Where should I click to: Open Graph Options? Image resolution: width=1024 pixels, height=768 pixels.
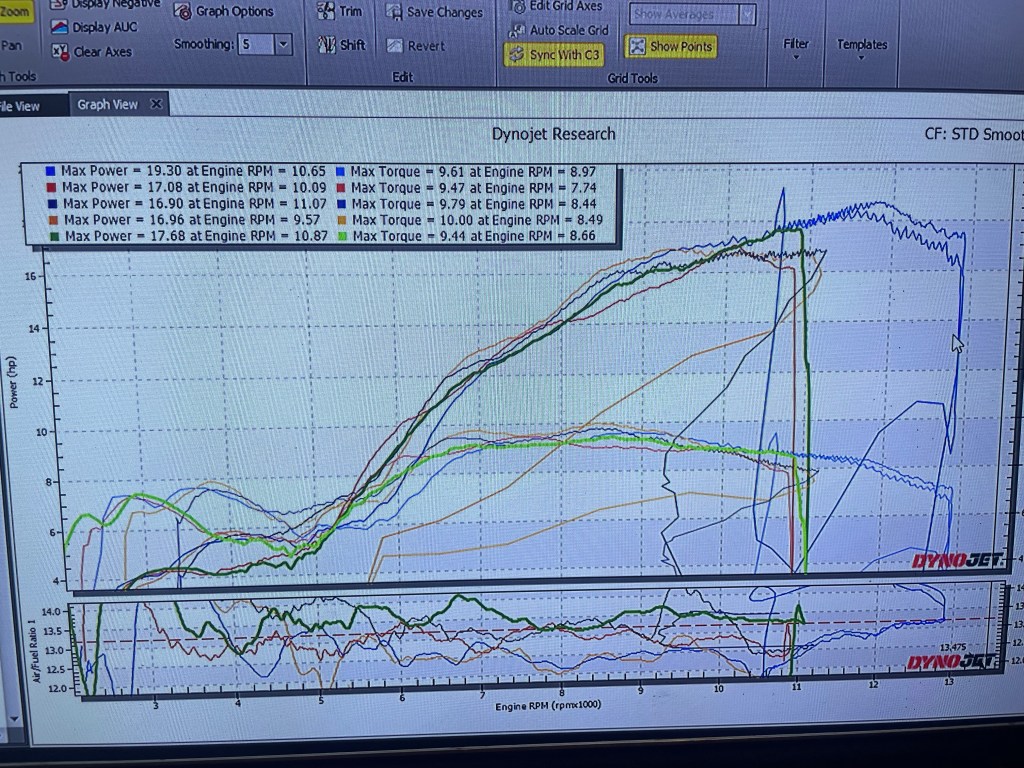[183, 11]
